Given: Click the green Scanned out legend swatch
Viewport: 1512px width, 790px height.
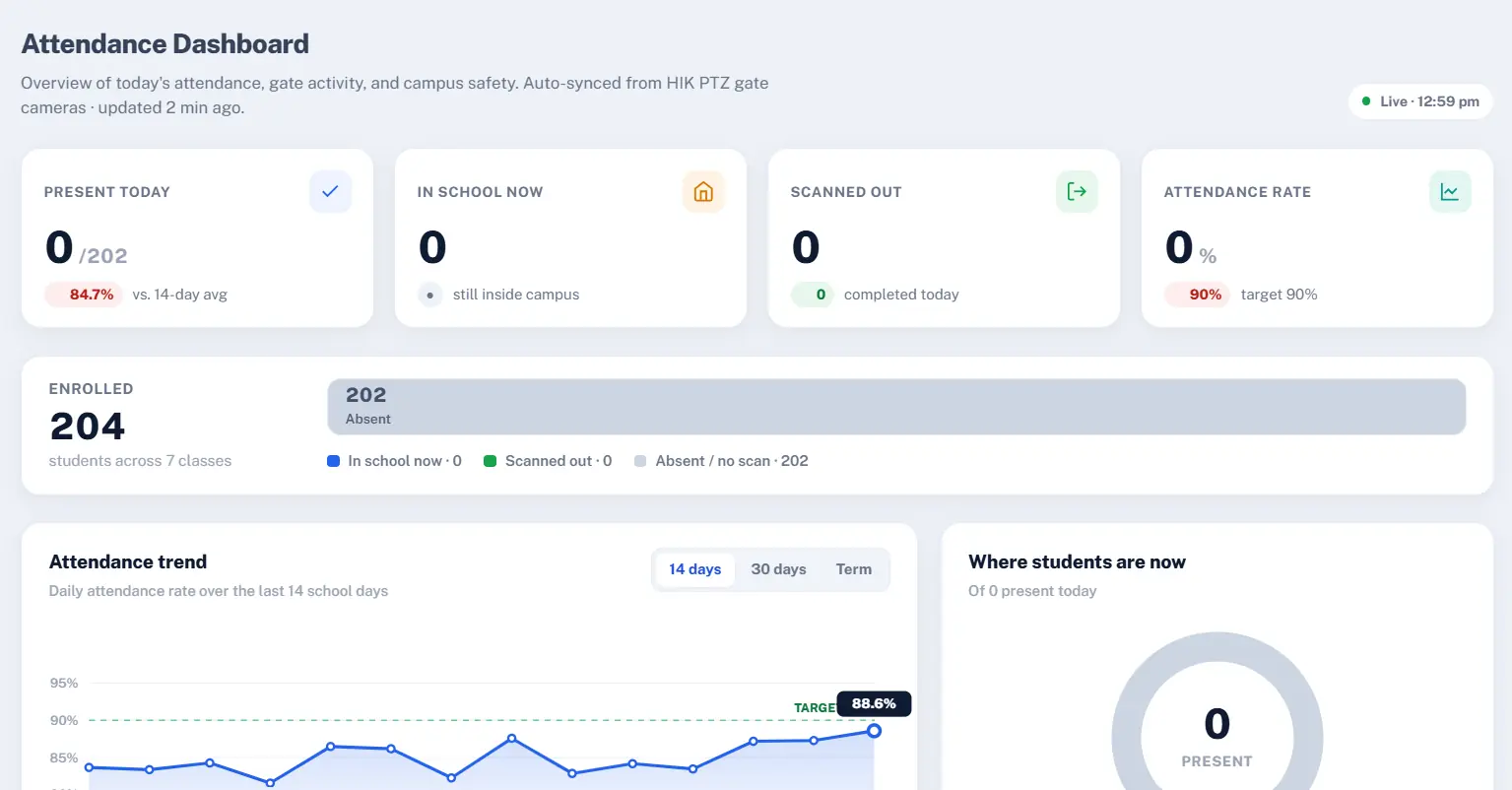Looking at the screenshot, I should (490, 461).
